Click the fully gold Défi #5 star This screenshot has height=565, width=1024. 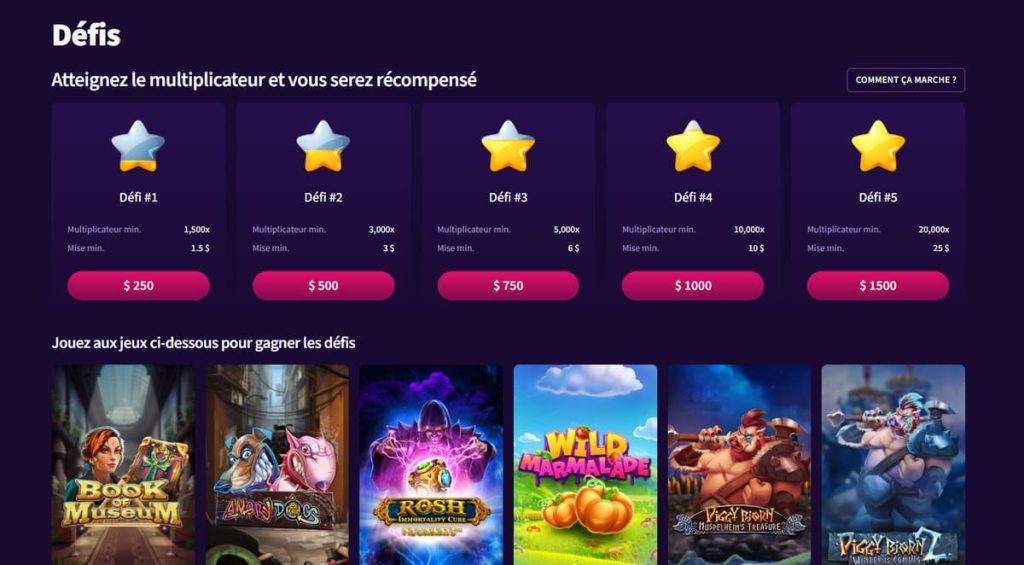click(878, 146)
